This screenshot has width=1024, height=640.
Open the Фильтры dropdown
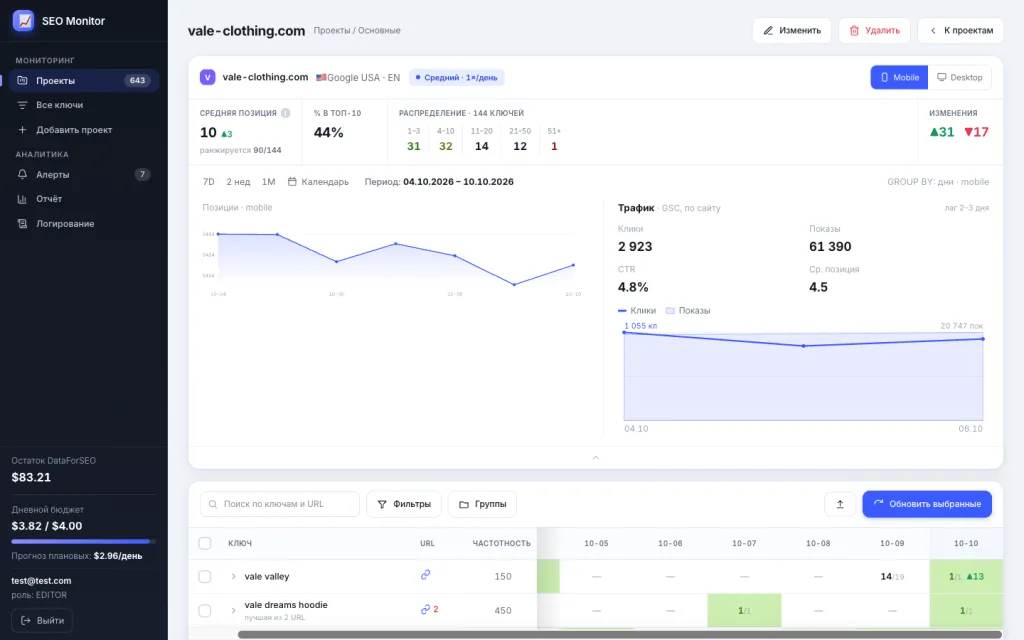pyautogui.click(x=404, y=504)
